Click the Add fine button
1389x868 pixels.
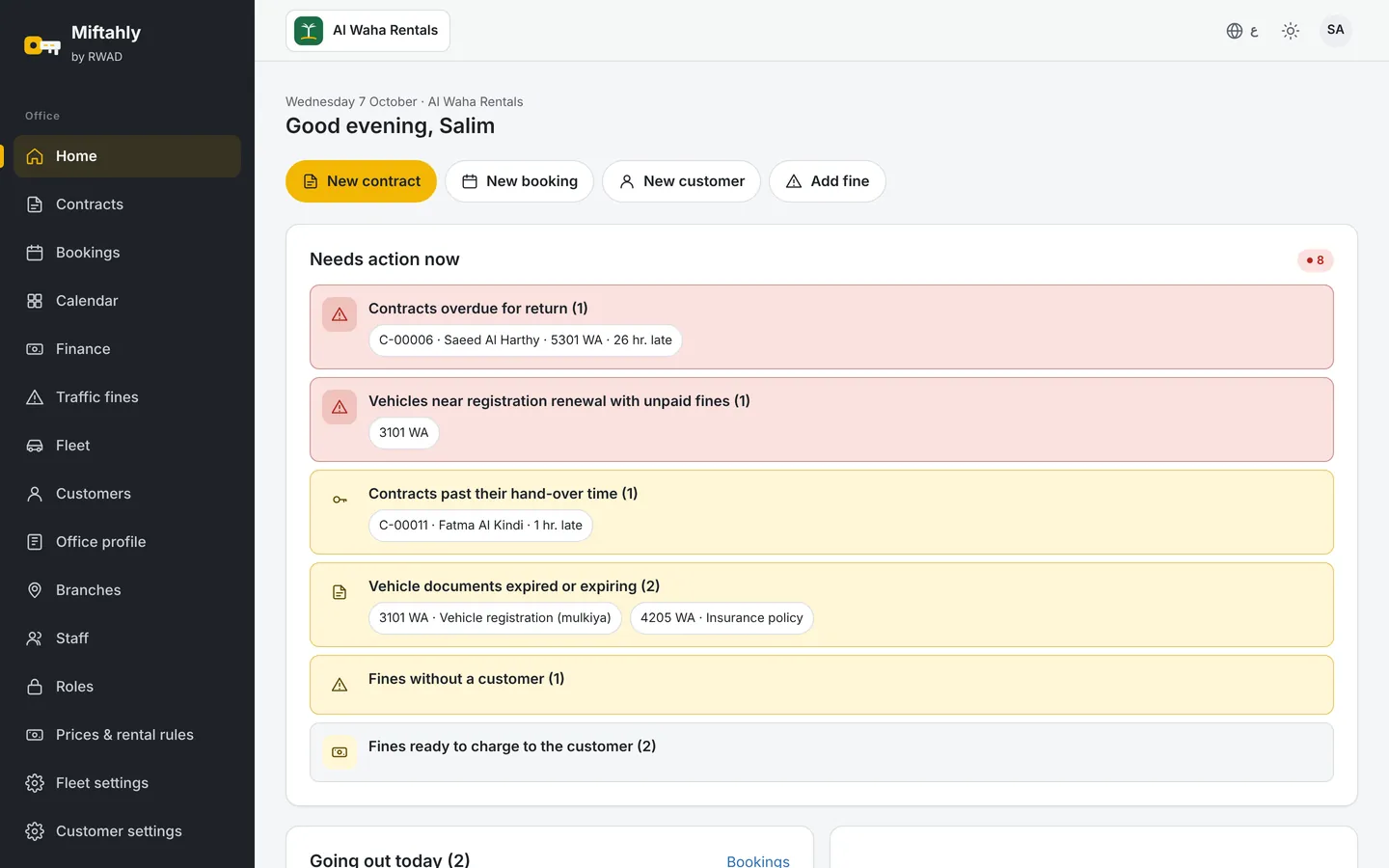point(827,181)
